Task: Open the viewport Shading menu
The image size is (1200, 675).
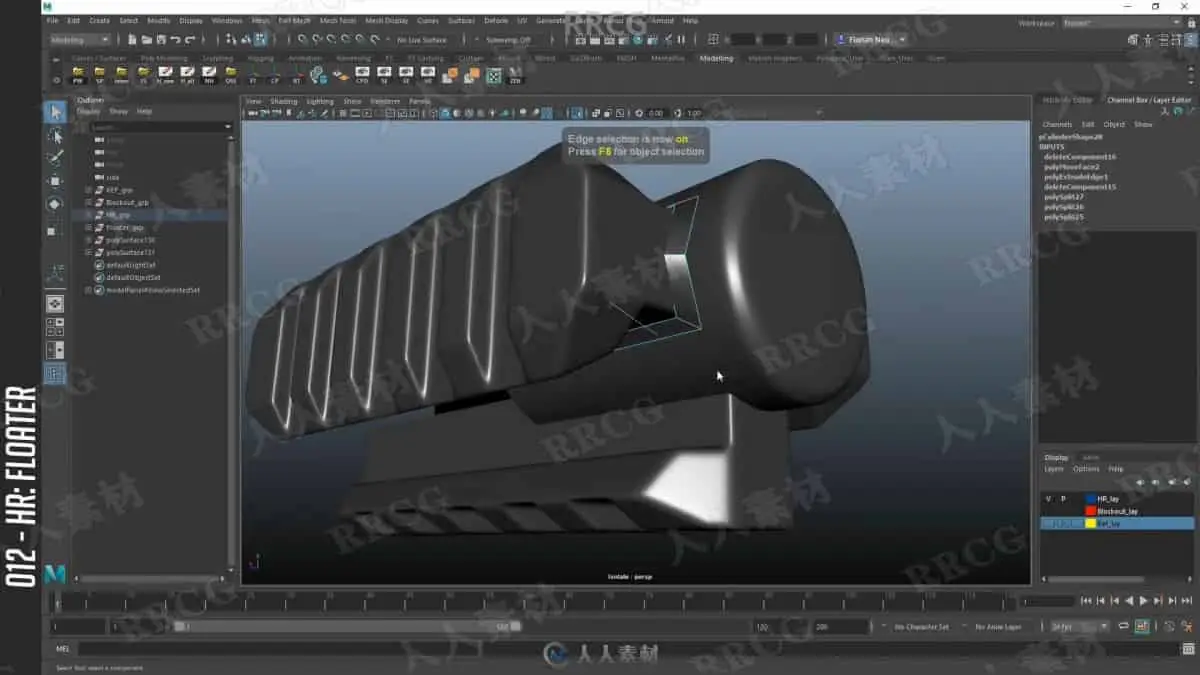Action: click(x=284, y=101)
